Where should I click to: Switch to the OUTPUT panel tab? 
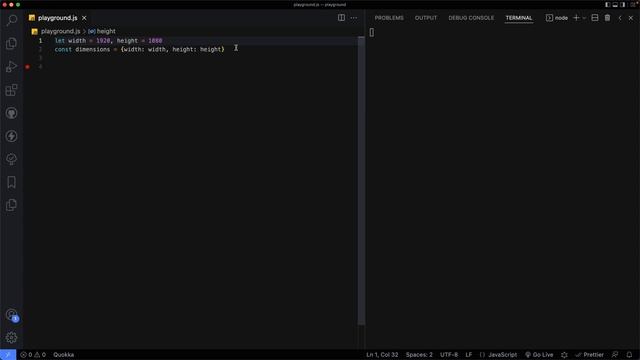(x=426, y=18)
